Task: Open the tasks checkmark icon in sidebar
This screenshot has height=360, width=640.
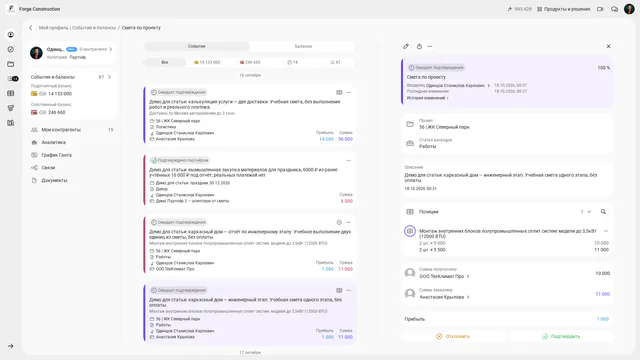Action: pos(11,49)
